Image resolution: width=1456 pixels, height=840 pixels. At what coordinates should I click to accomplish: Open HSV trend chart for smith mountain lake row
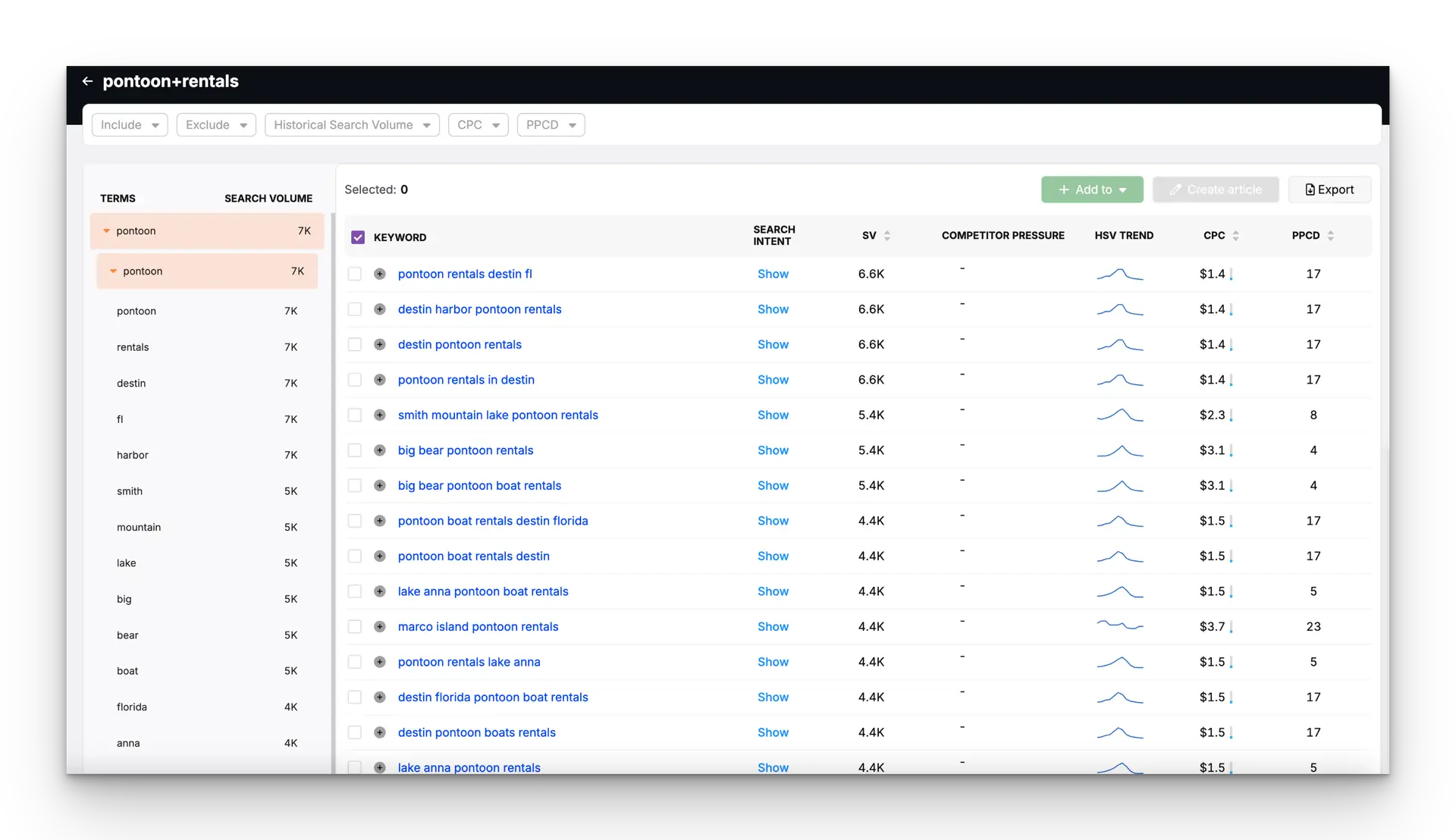point(1120,415)
